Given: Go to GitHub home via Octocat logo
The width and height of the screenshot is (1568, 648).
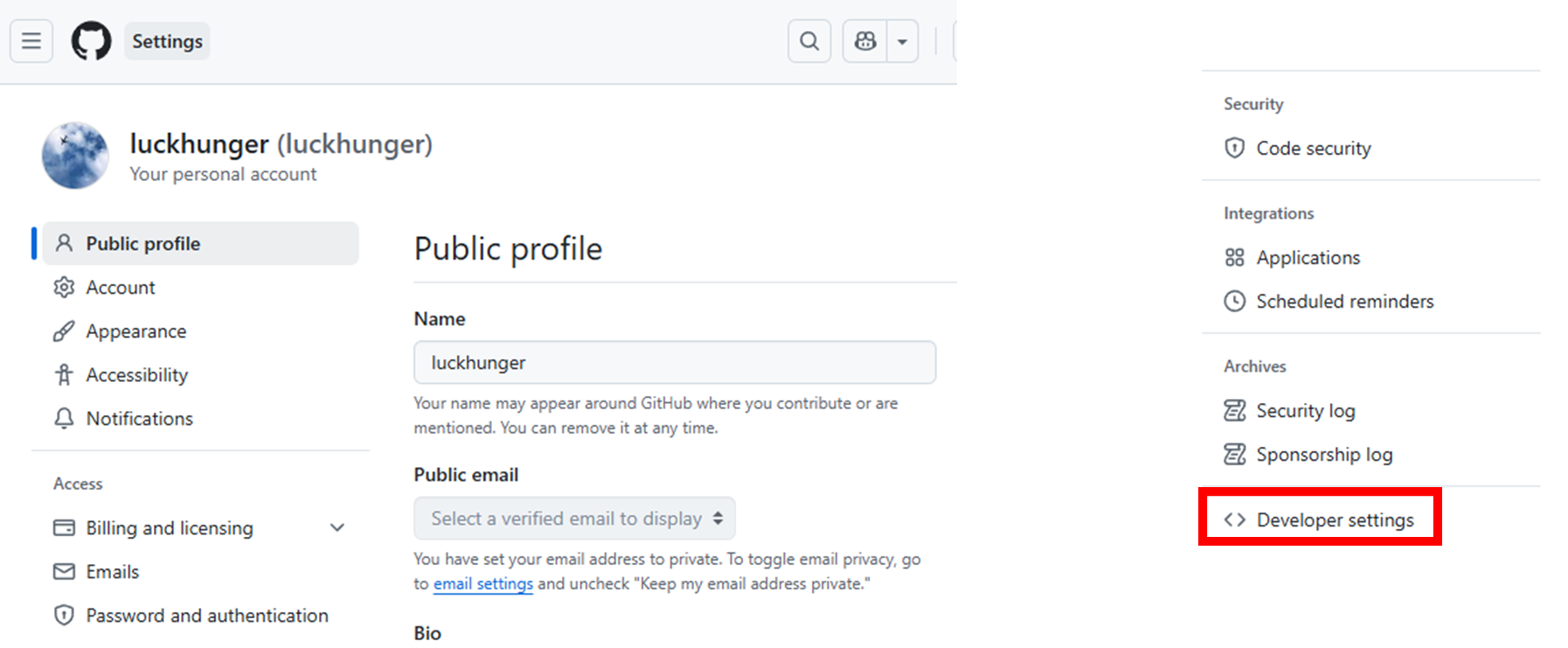Looking at the screenshot, I should (92, 41).
